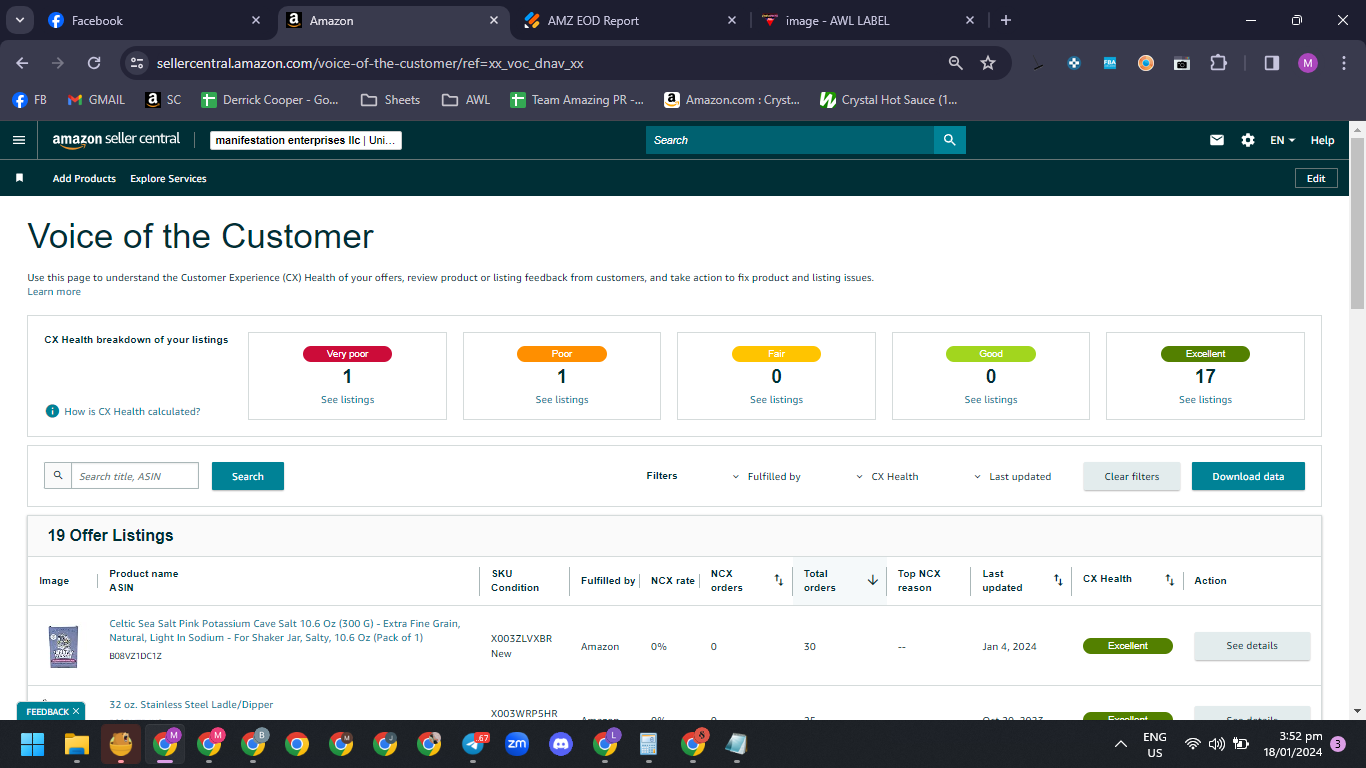Open Add Products menu item

[84, 178]
